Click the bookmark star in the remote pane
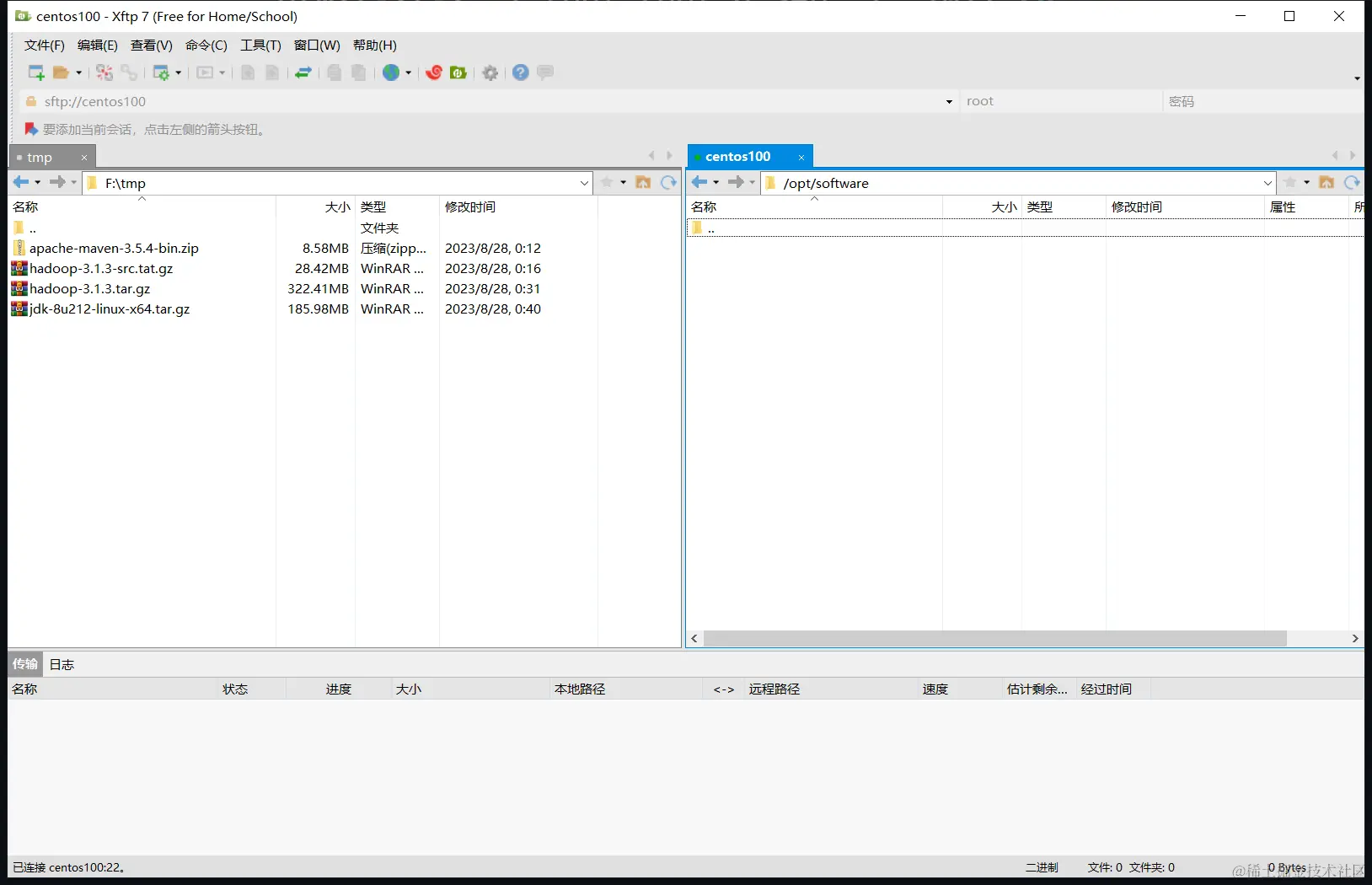1372x885 pixels. click(x=1290, y=182)
